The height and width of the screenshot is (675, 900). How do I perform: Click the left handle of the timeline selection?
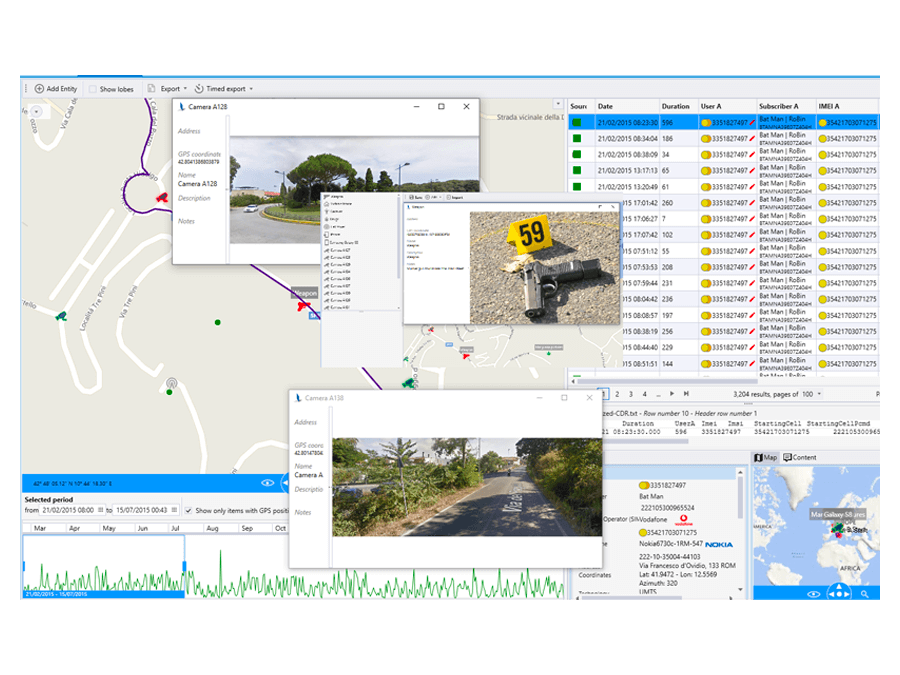point(24,566)
